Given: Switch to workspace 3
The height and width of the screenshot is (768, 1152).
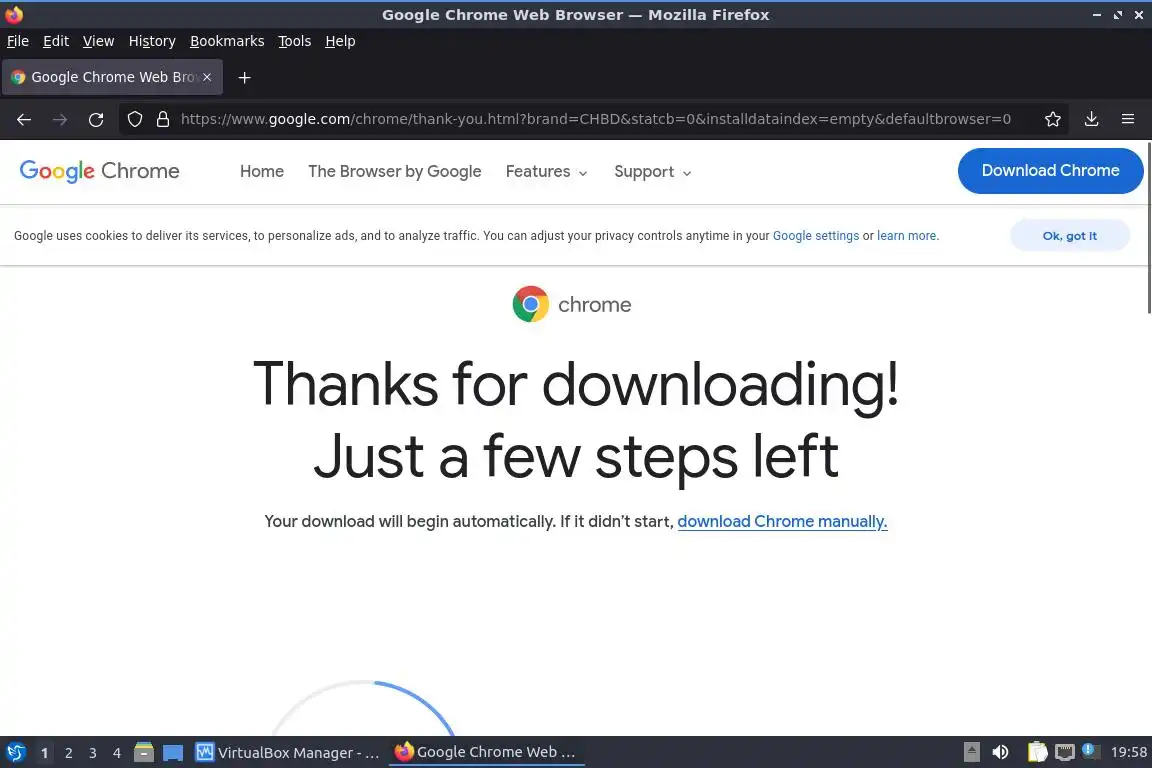Looking at the screenshot, I should [x=93, y=753].
